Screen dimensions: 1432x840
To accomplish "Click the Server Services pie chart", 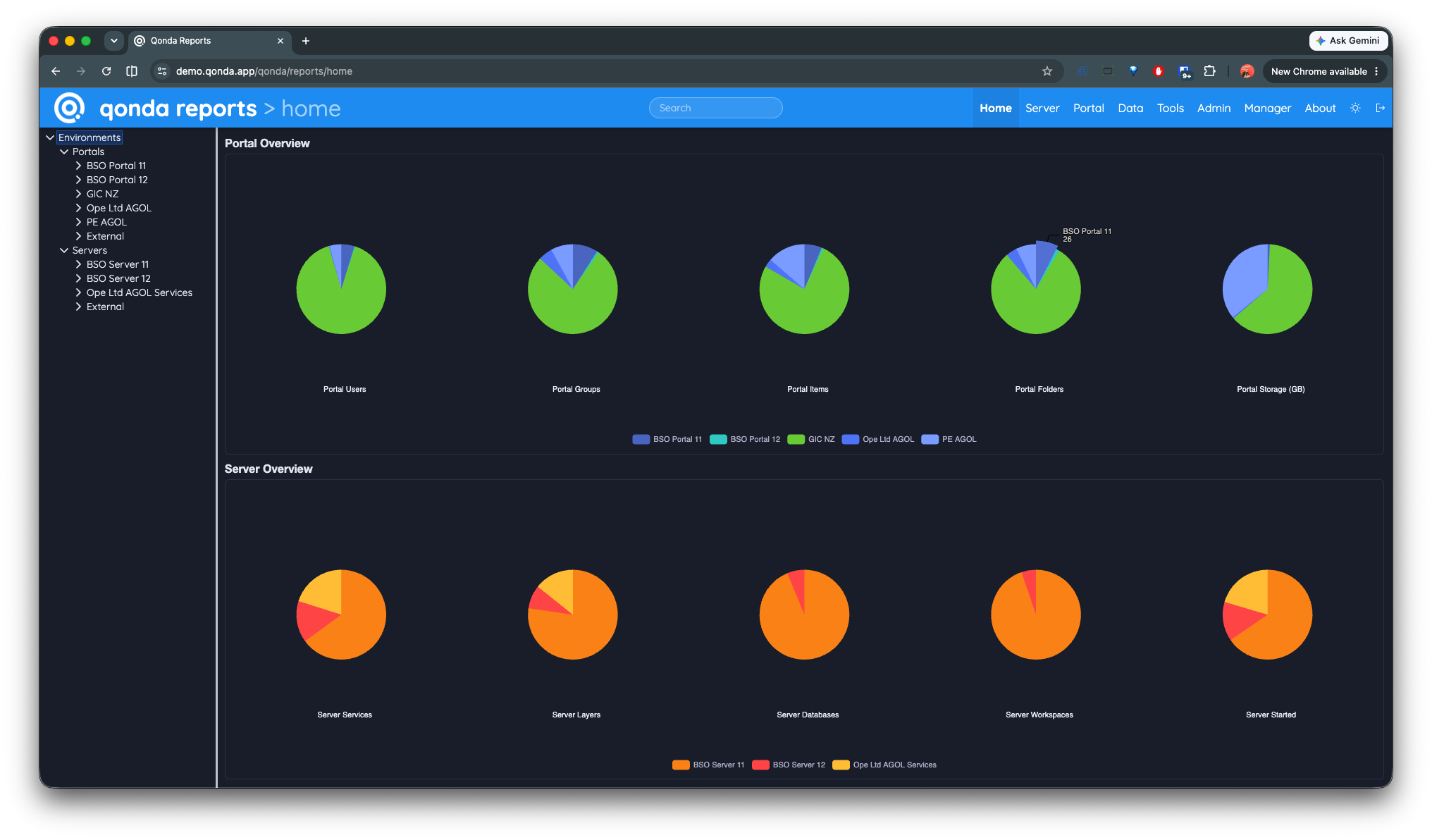I will pos(341,614).
